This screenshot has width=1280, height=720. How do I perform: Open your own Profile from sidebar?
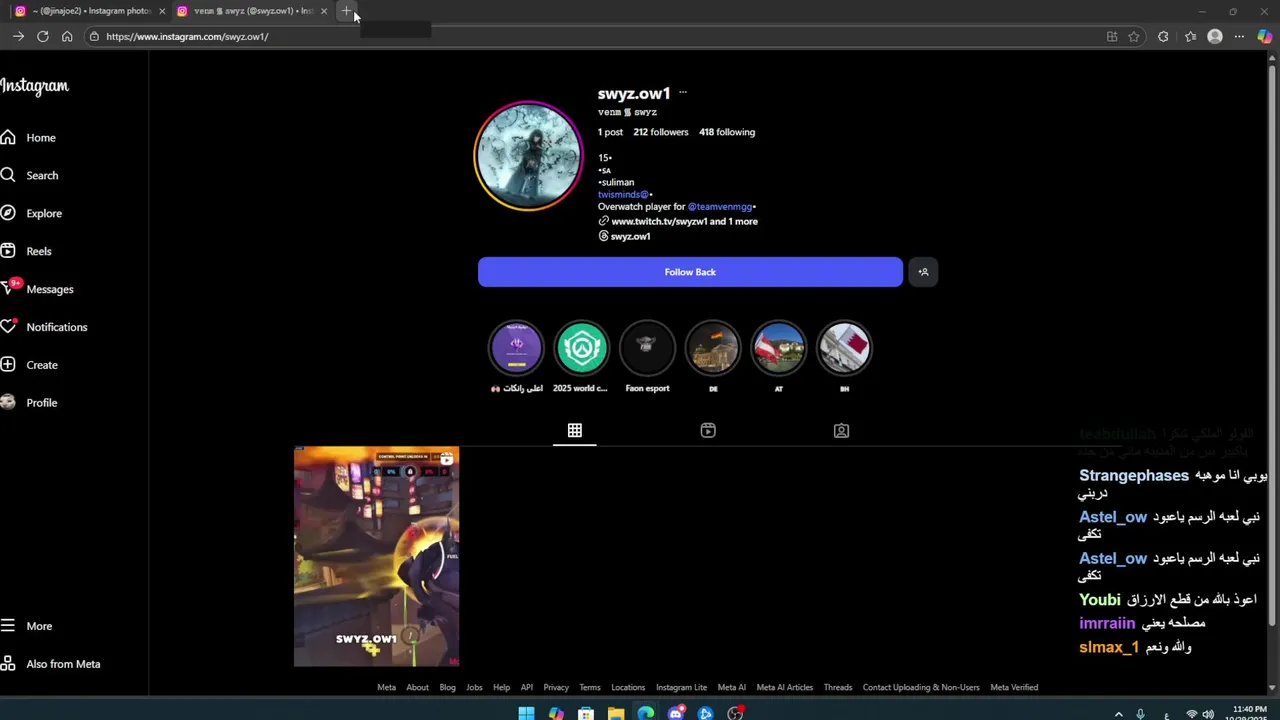click(29, 403)
